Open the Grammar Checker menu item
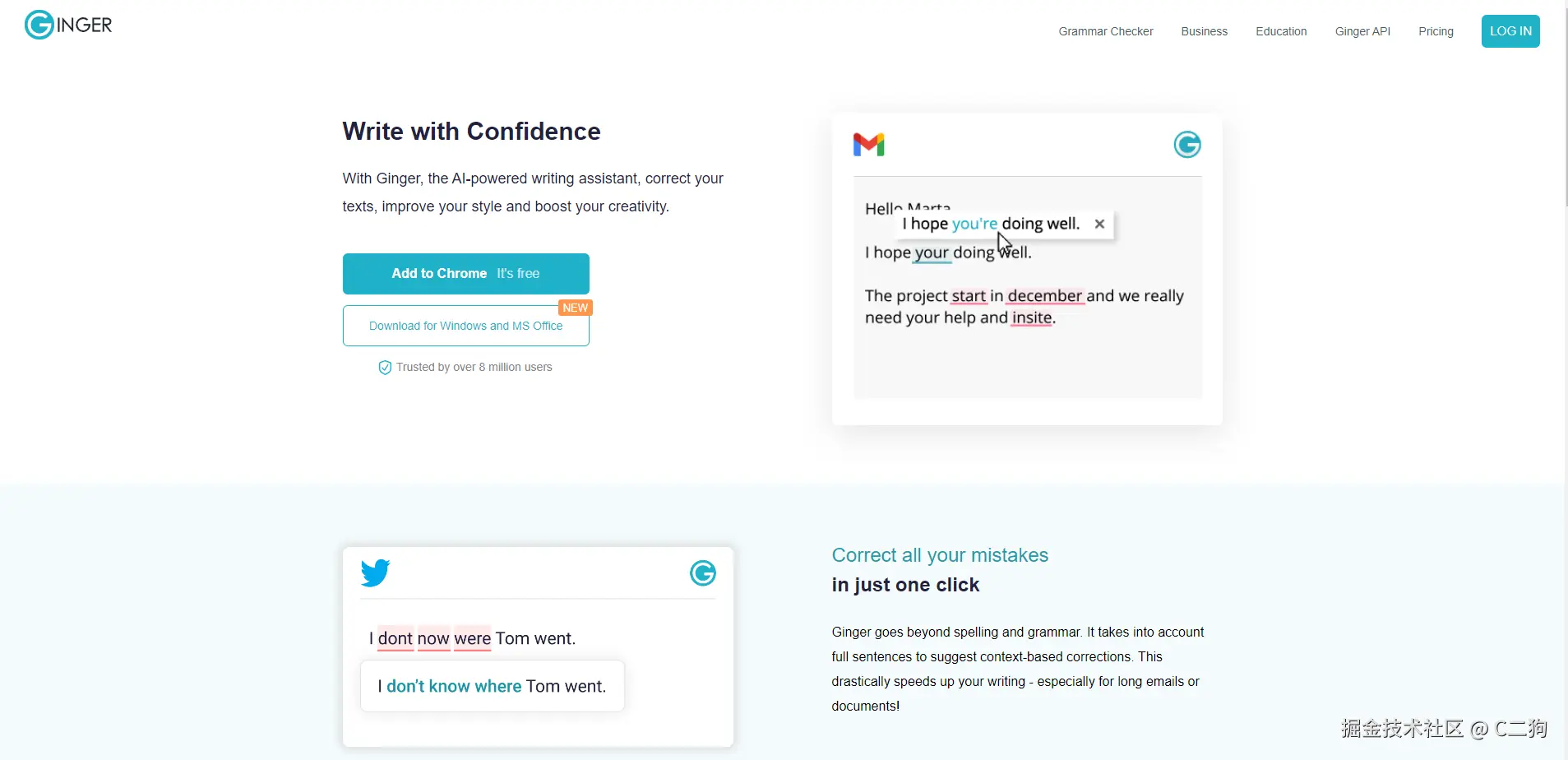 tap(1105, 31)
